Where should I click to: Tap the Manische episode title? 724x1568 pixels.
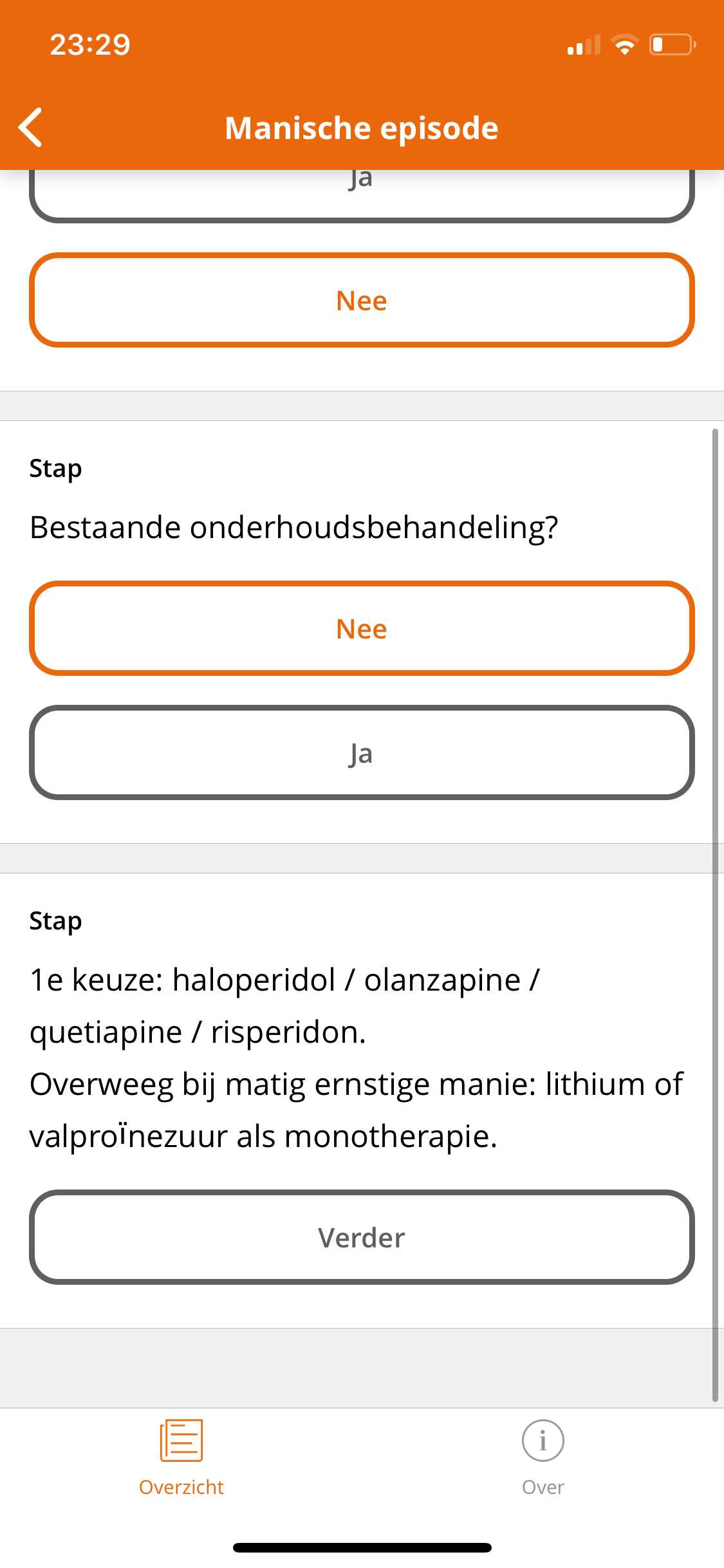[362, 127]
